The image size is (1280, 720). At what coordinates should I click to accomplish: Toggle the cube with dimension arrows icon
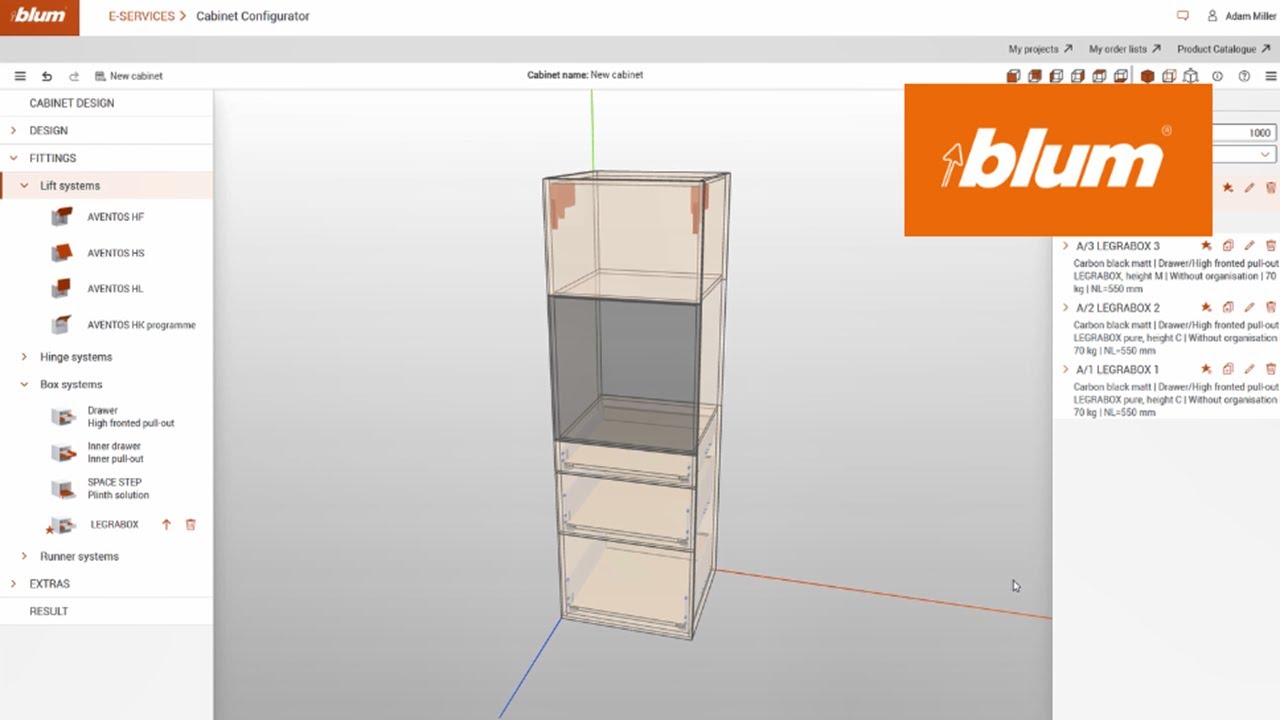(1191, 76)
